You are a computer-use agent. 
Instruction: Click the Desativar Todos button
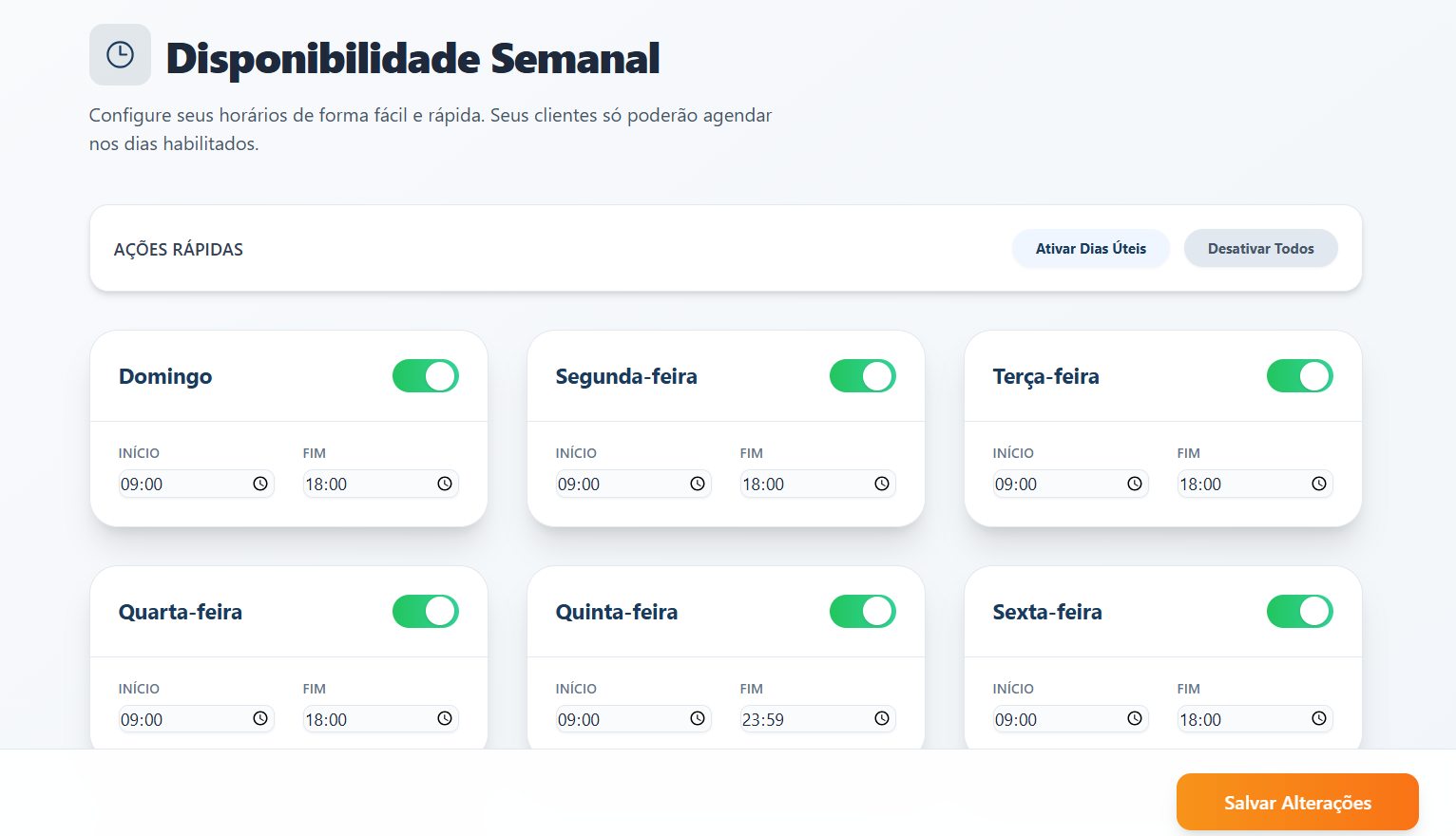1260,249
